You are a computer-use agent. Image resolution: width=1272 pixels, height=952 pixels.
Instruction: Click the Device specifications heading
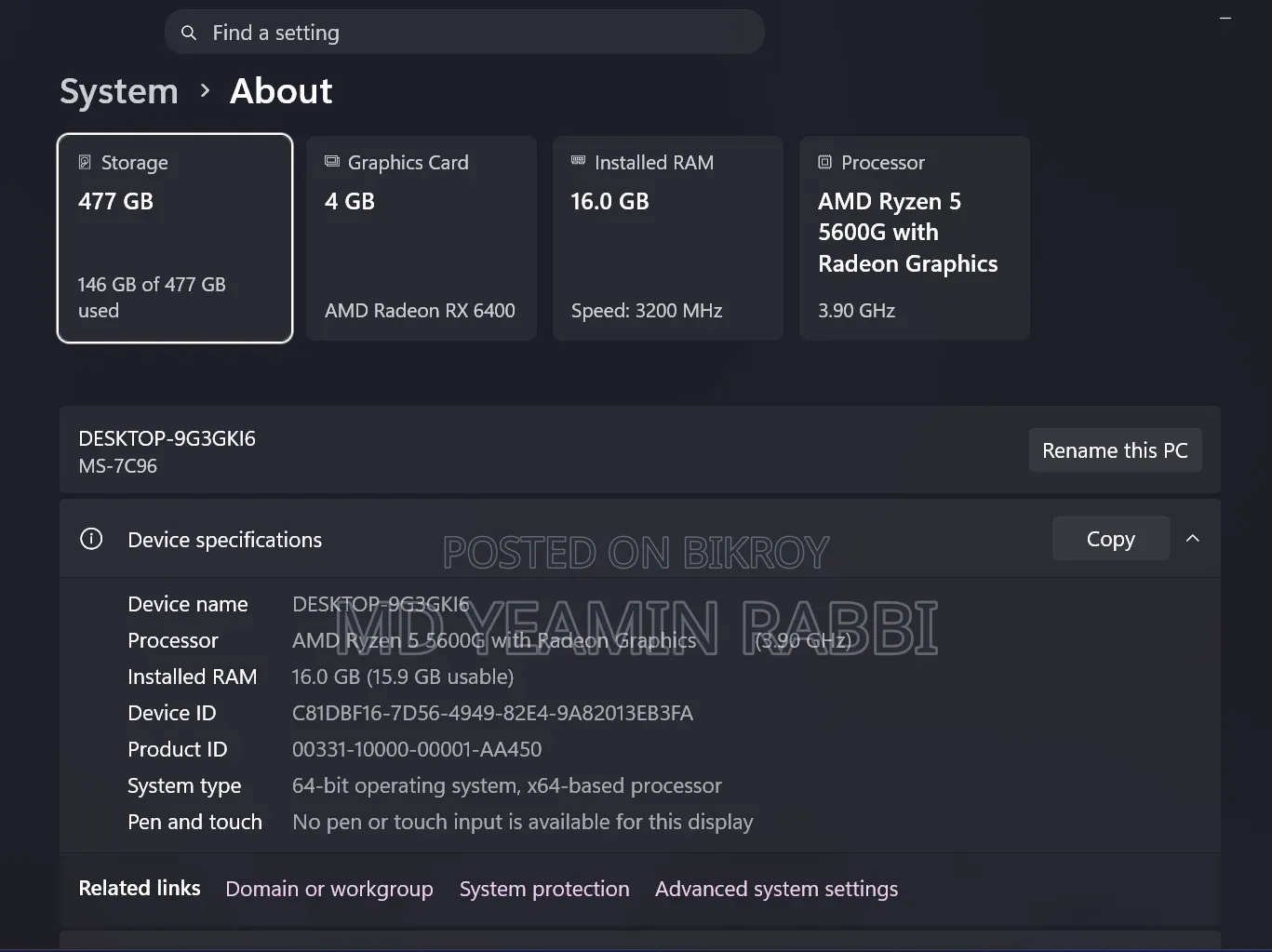click(x=225, y=540)
